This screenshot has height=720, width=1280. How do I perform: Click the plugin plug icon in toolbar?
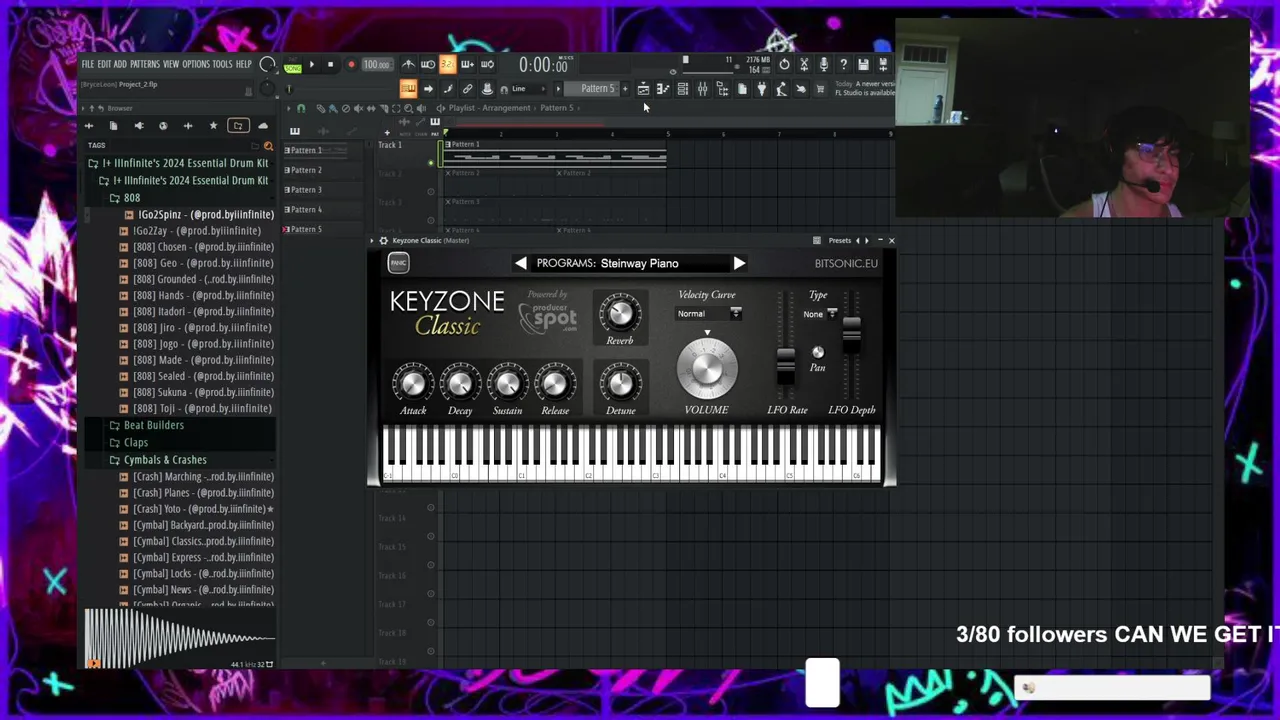tap(762, 89)
